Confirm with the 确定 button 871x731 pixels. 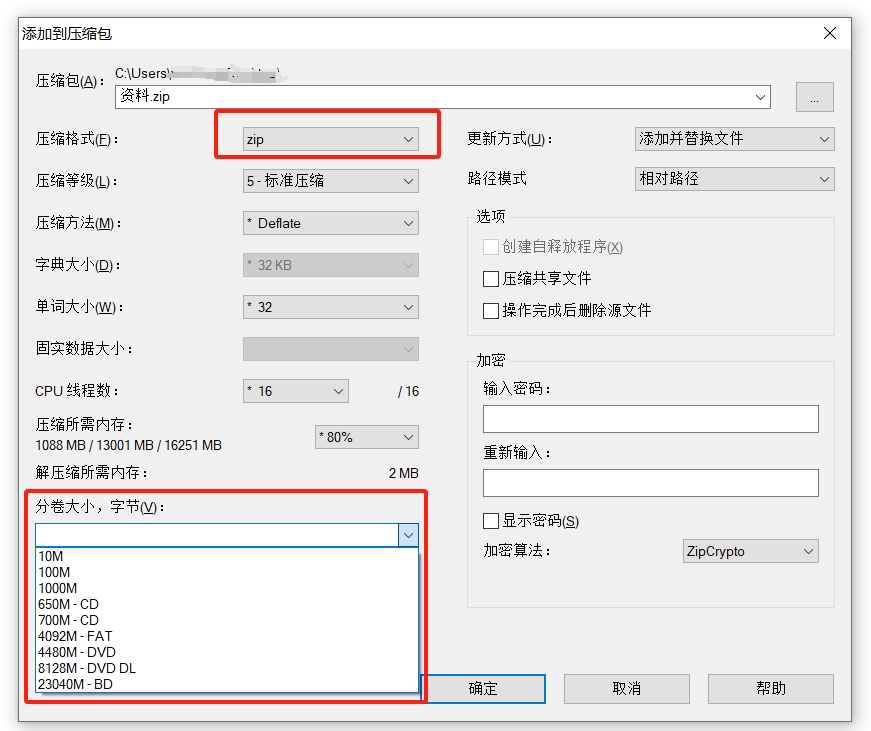point(483,689)
